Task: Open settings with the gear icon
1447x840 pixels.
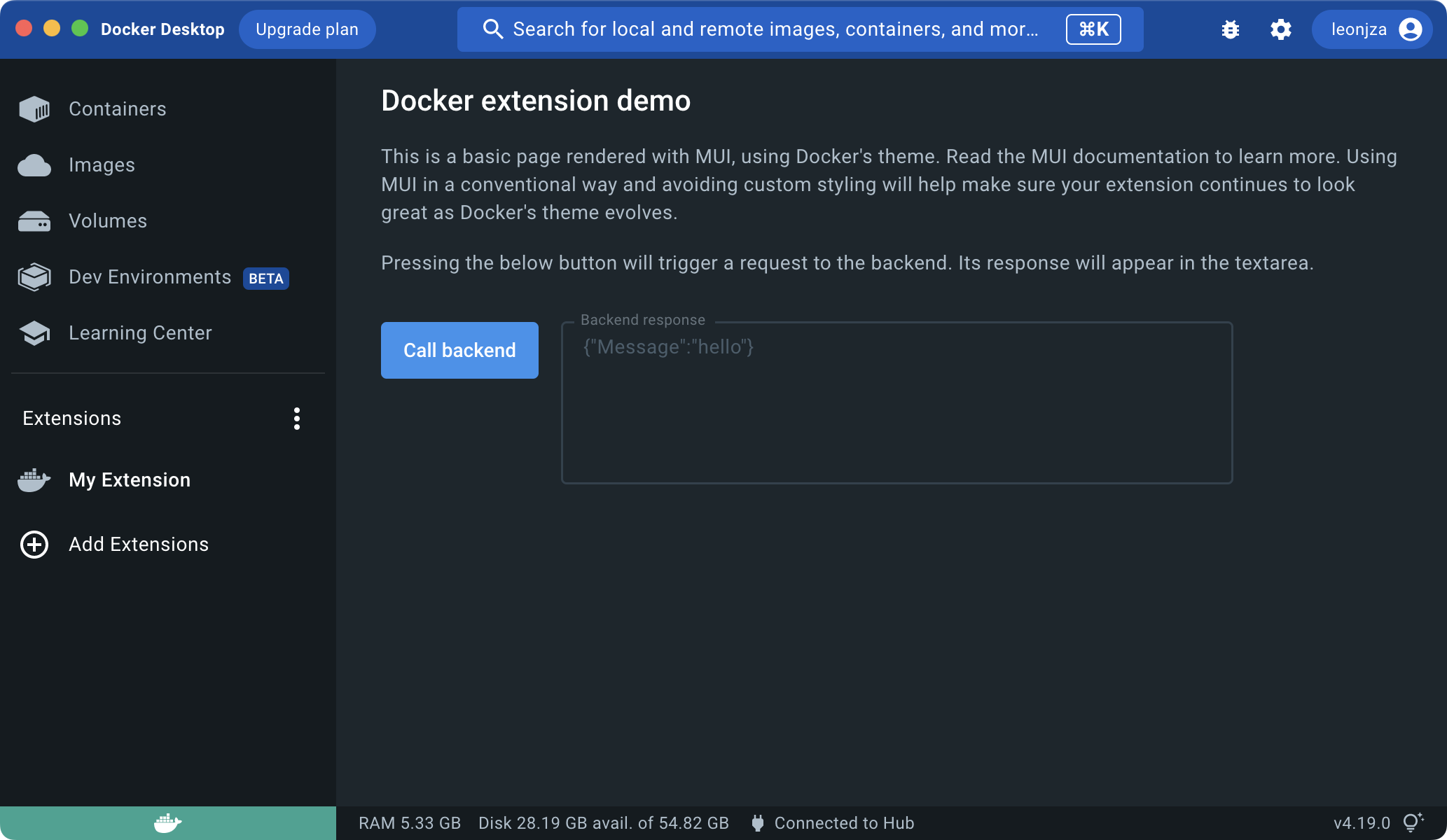Action: [x=1280, y=29]
